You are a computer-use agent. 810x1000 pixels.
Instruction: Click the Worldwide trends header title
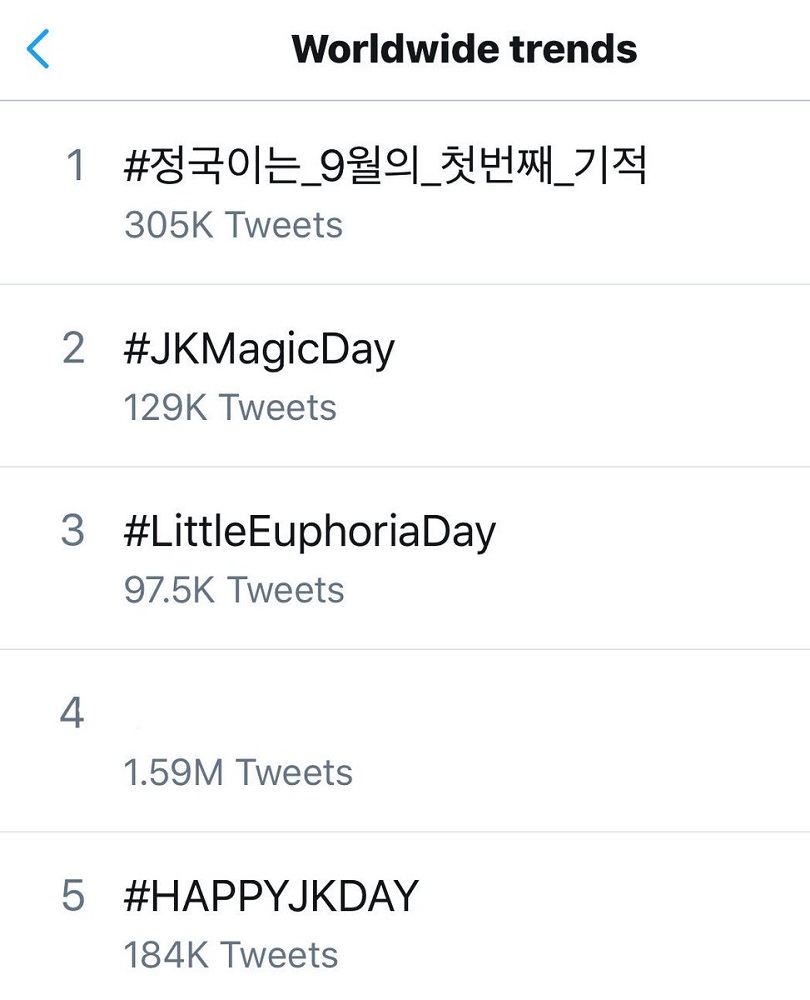(463, 48)
